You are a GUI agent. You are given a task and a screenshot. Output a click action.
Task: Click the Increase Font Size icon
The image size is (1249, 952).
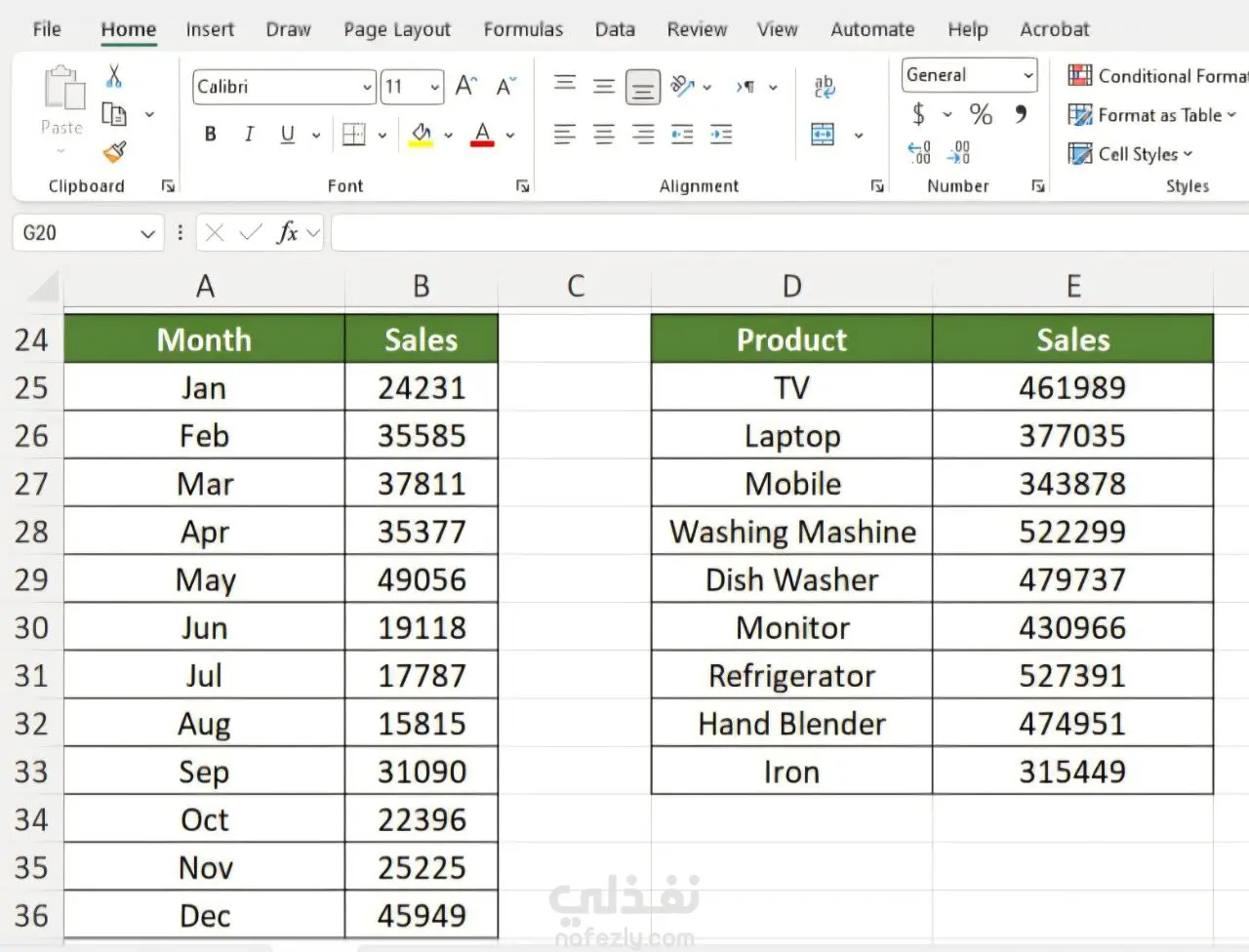466,87
